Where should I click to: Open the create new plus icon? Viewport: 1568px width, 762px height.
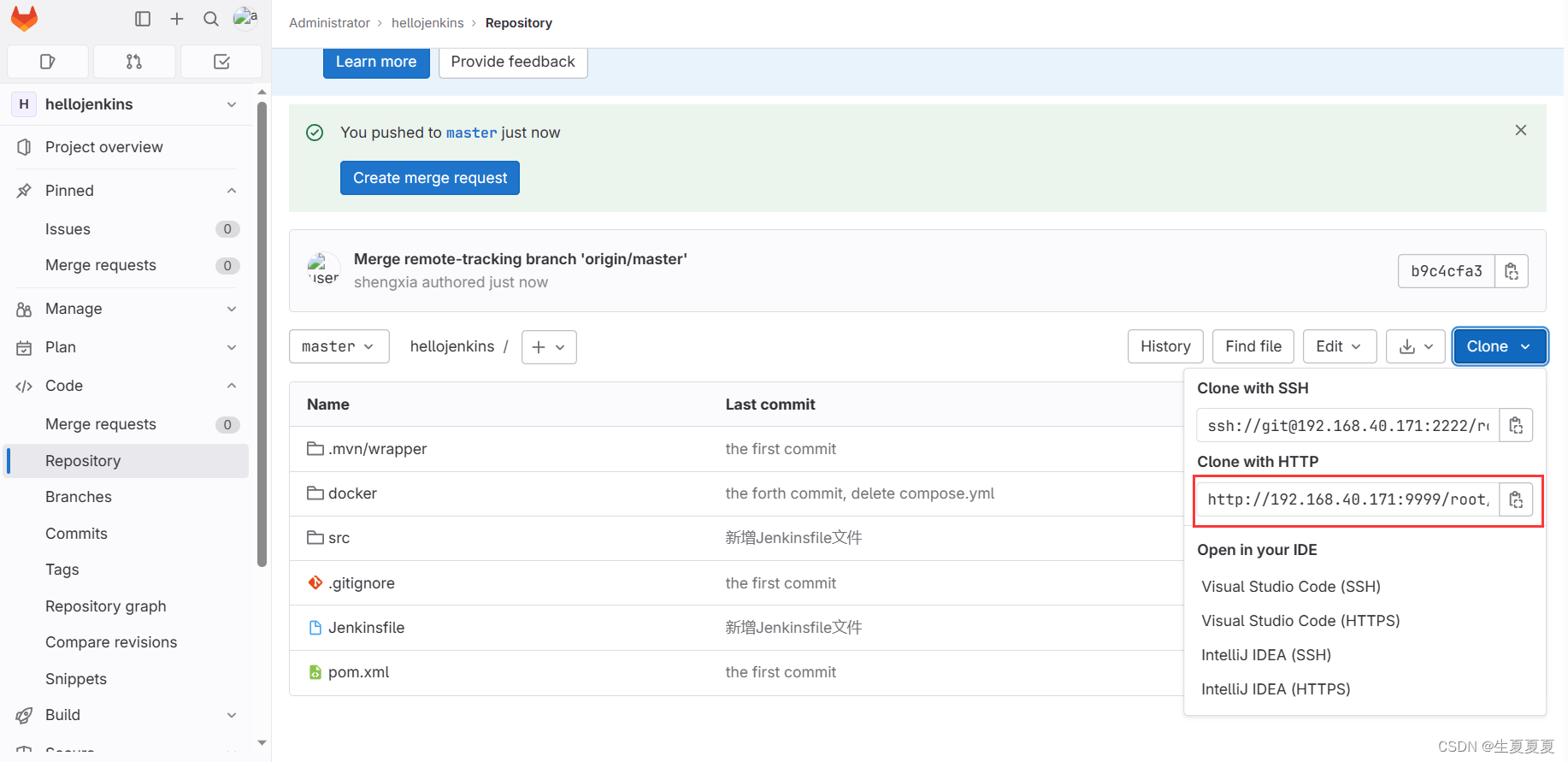(177, 19)
